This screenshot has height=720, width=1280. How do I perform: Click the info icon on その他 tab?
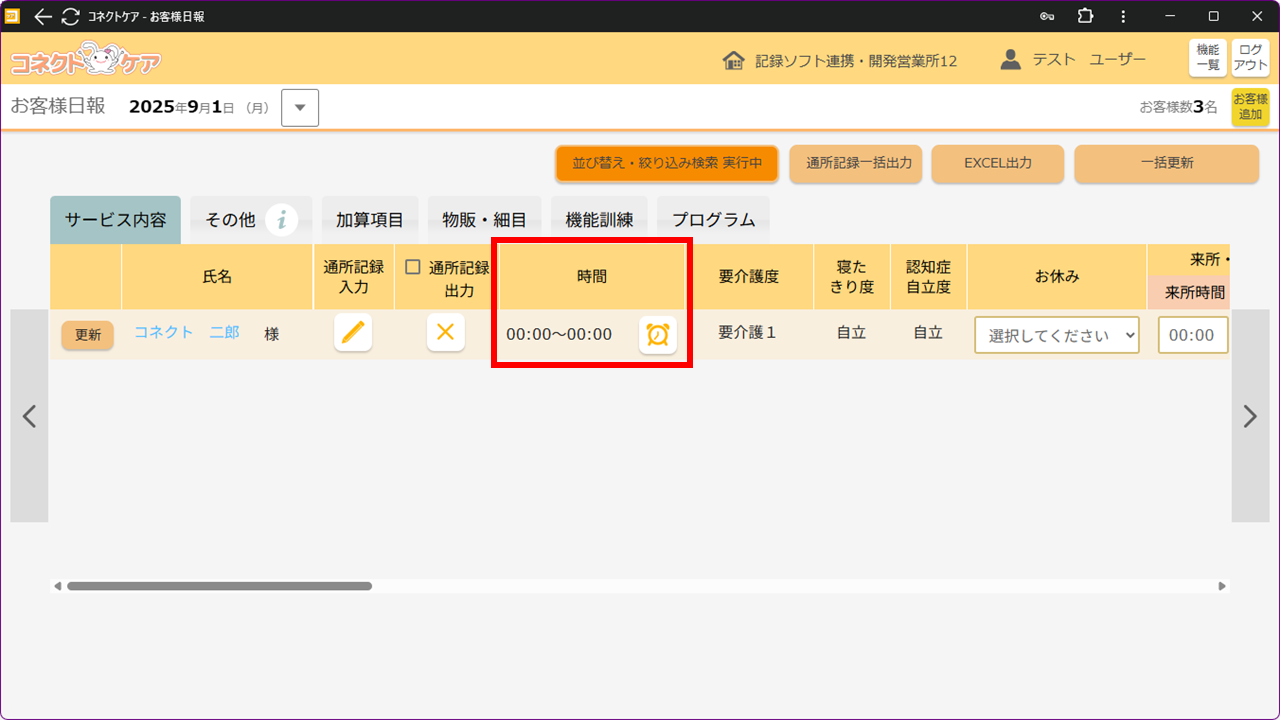click(282, 220)
